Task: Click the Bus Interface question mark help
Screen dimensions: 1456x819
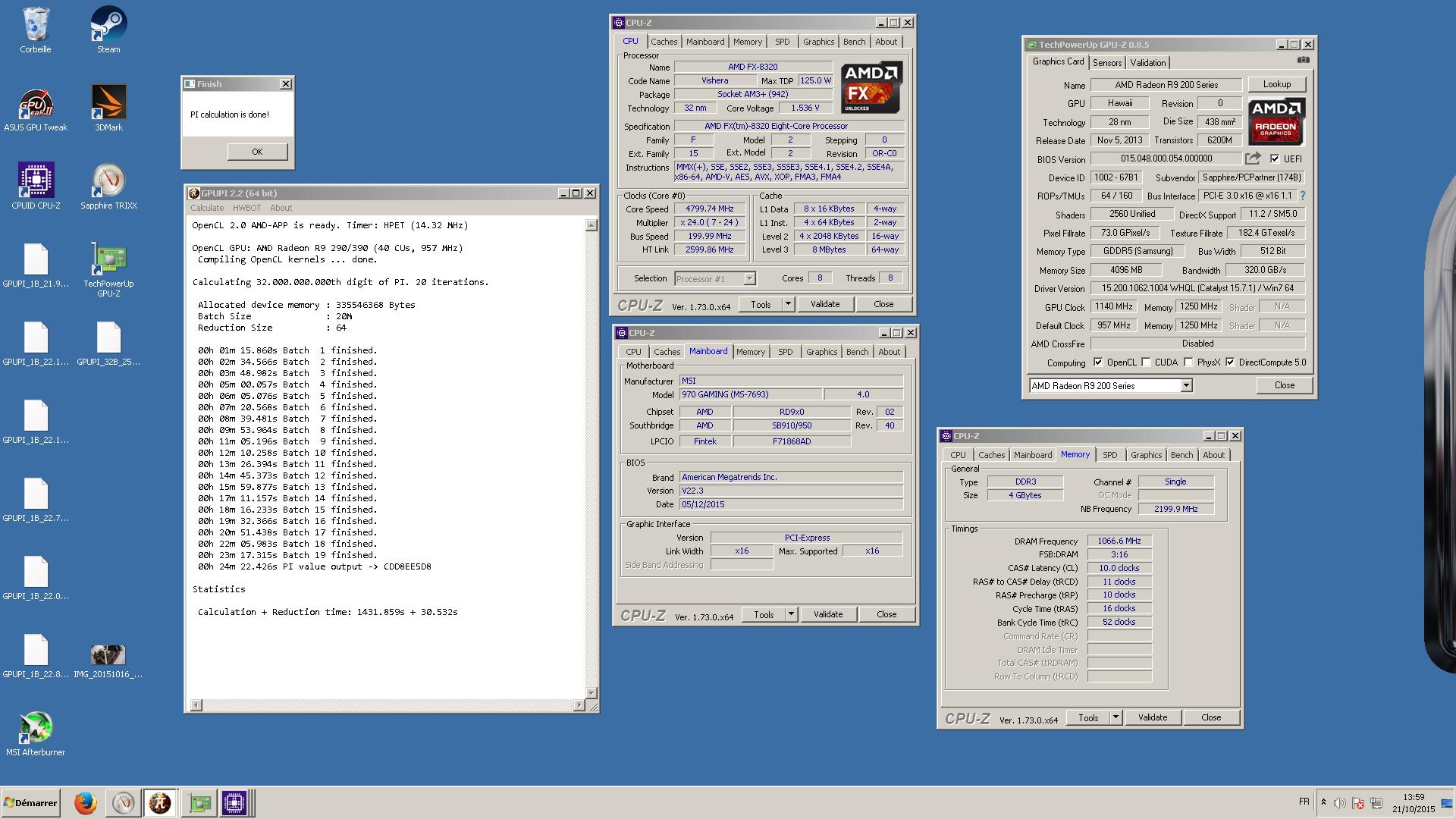Action: [1303, 196]
